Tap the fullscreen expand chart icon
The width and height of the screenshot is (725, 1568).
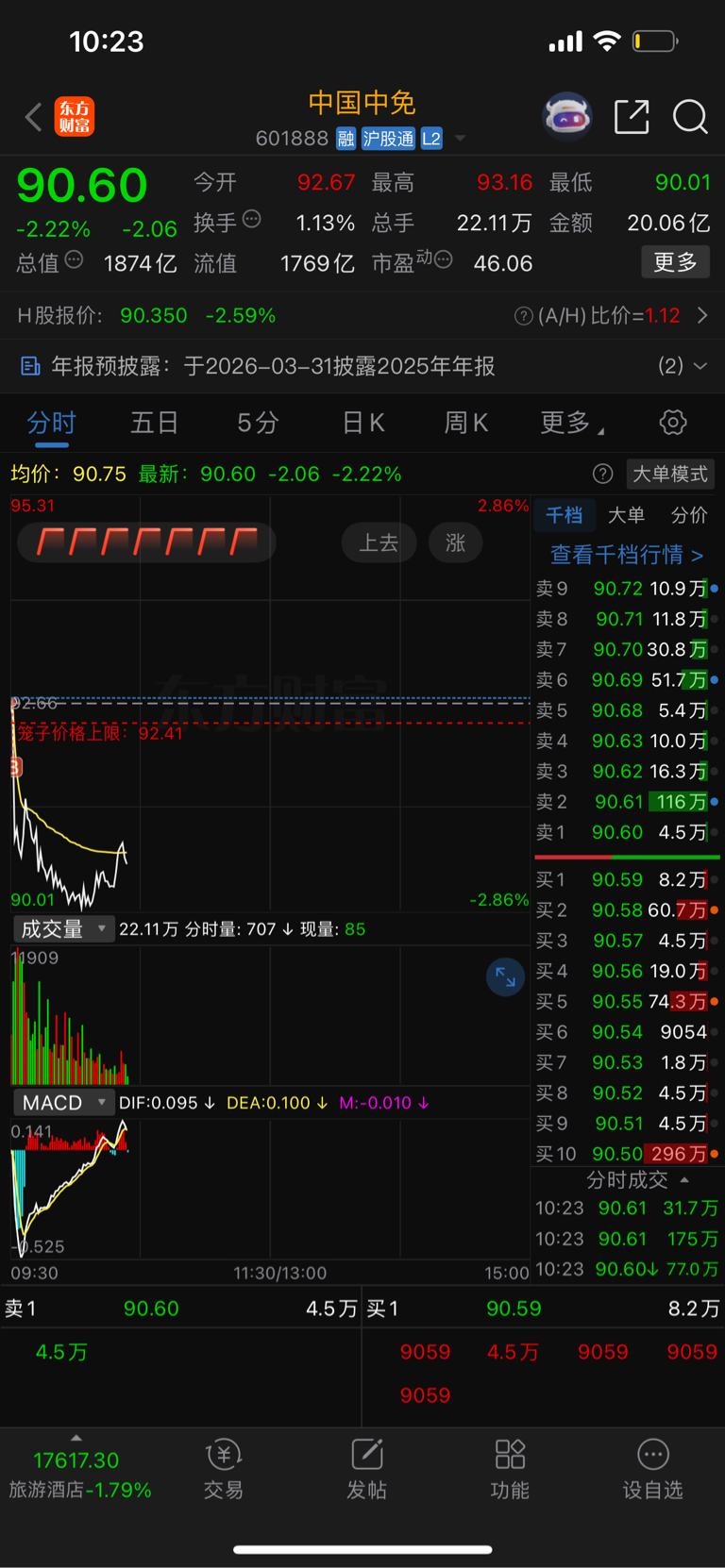click(x=505, y=977)
